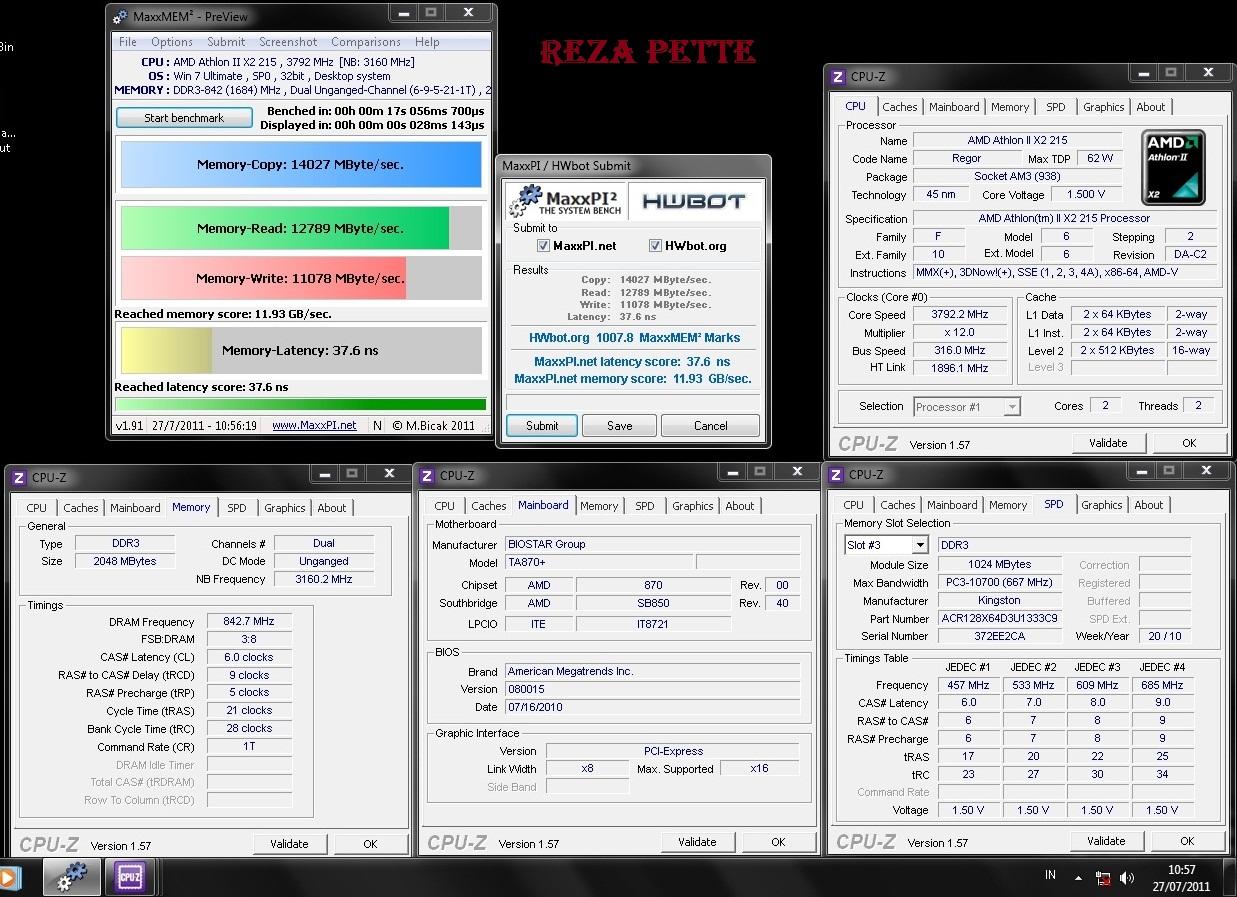This screenshot has width=1237, height=897.
Task: Switch to Graphics tab in the Processor CPU-Z window
Action: [x=1104, y=107]
